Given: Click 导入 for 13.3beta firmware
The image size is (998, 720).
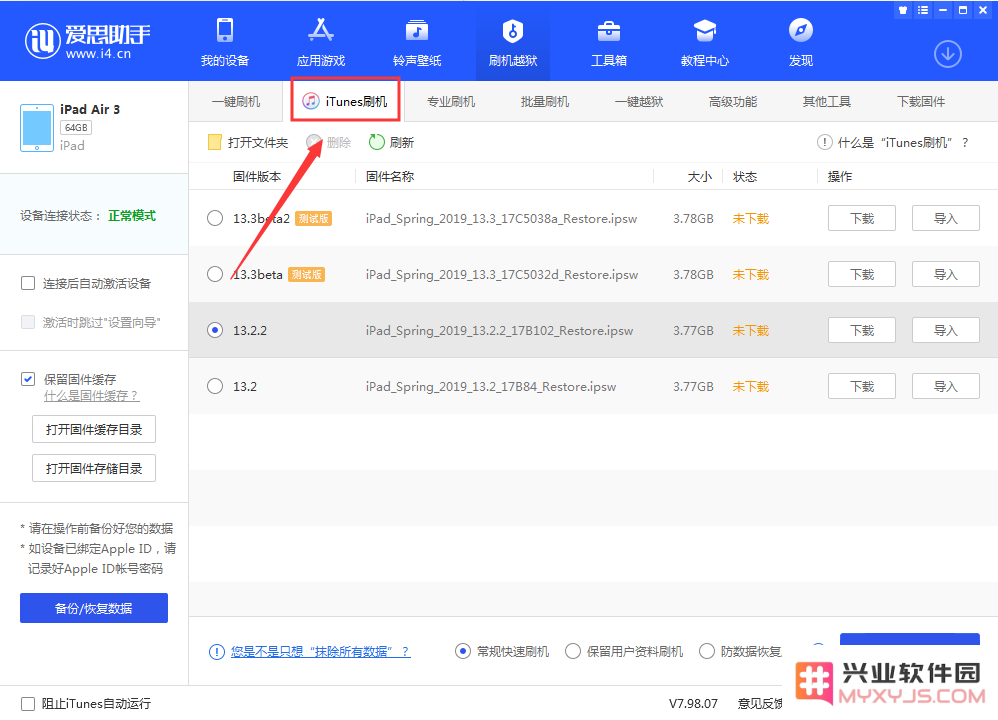Looking at the screenshot, I should point(946,274).
